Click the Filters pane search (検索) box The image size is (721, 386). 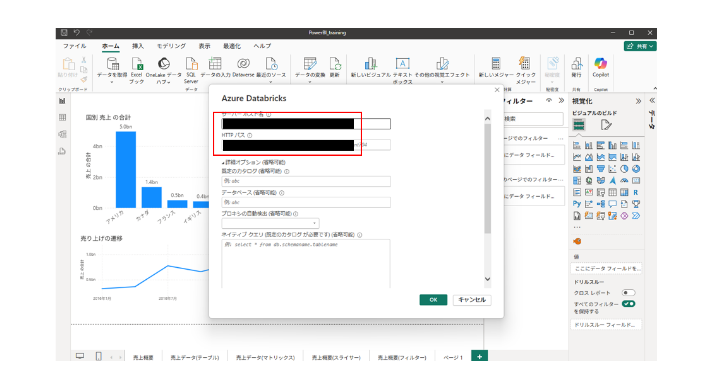coord(533,119)
